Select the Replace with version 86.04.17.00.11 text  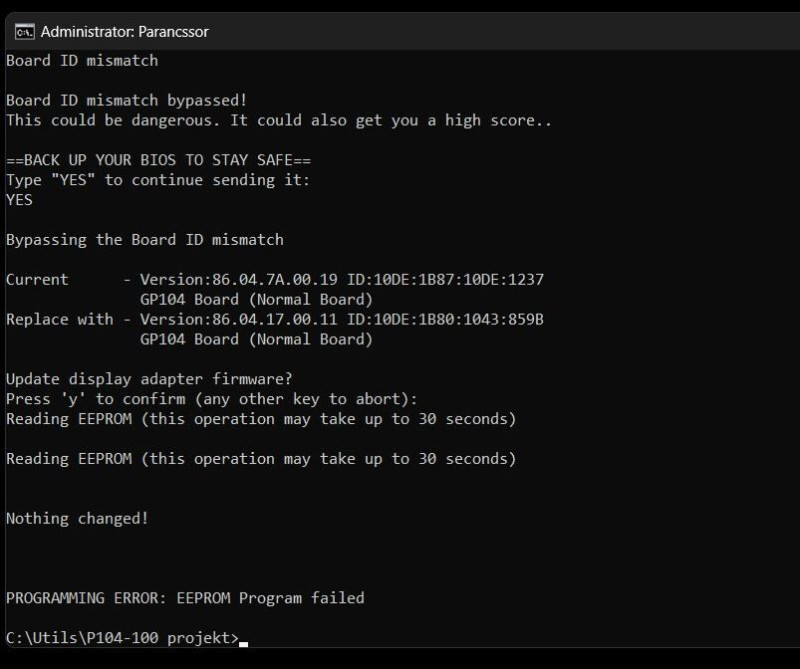239,319
